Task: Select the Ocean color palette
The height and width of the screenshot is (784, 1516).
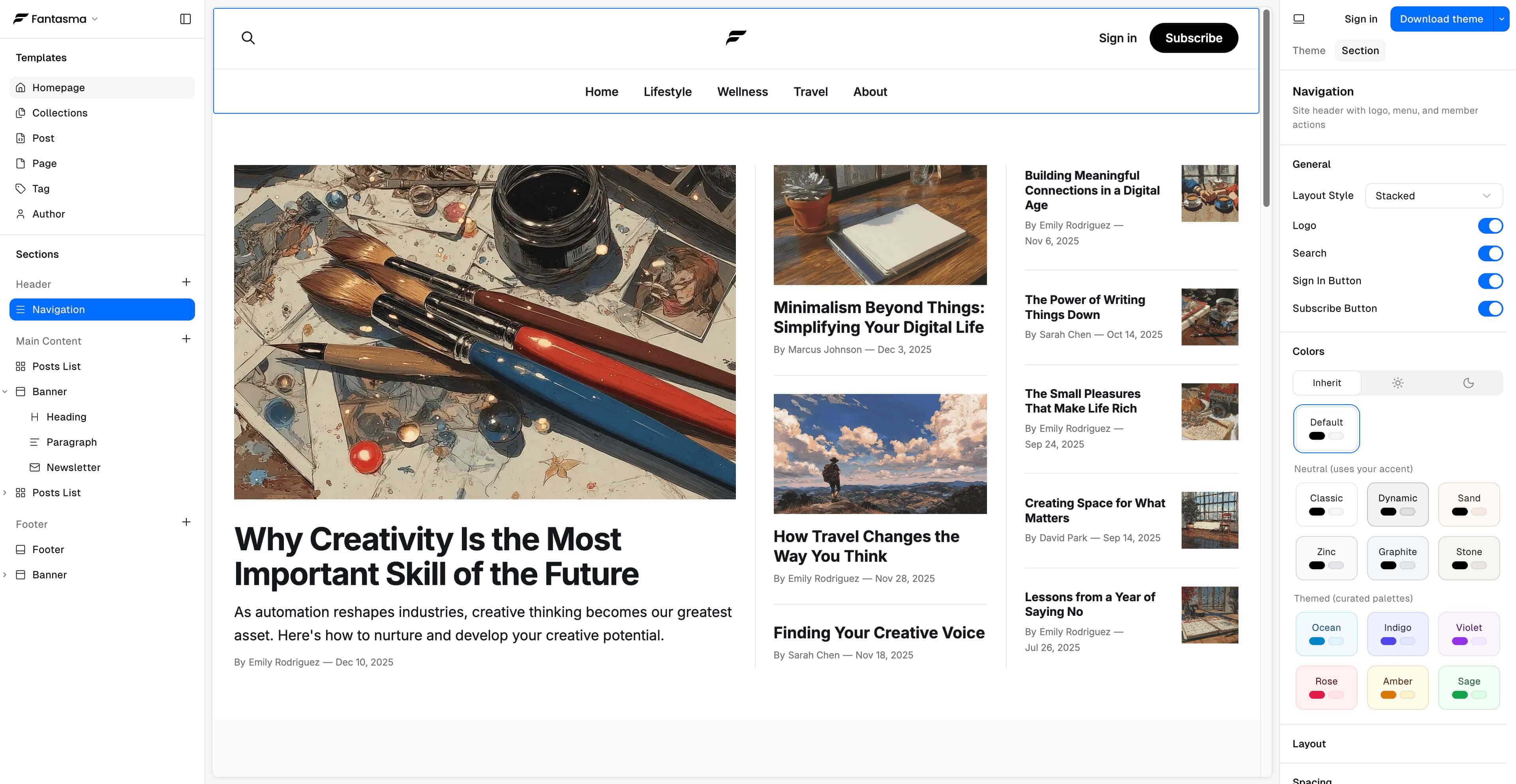Action: (x=1326, y=633)
